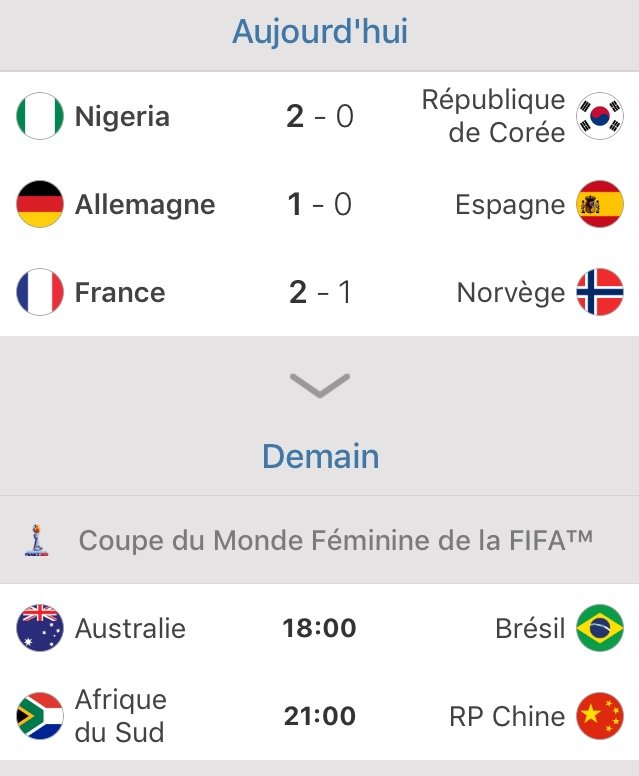Open the Demain section header

pos(320,457)
